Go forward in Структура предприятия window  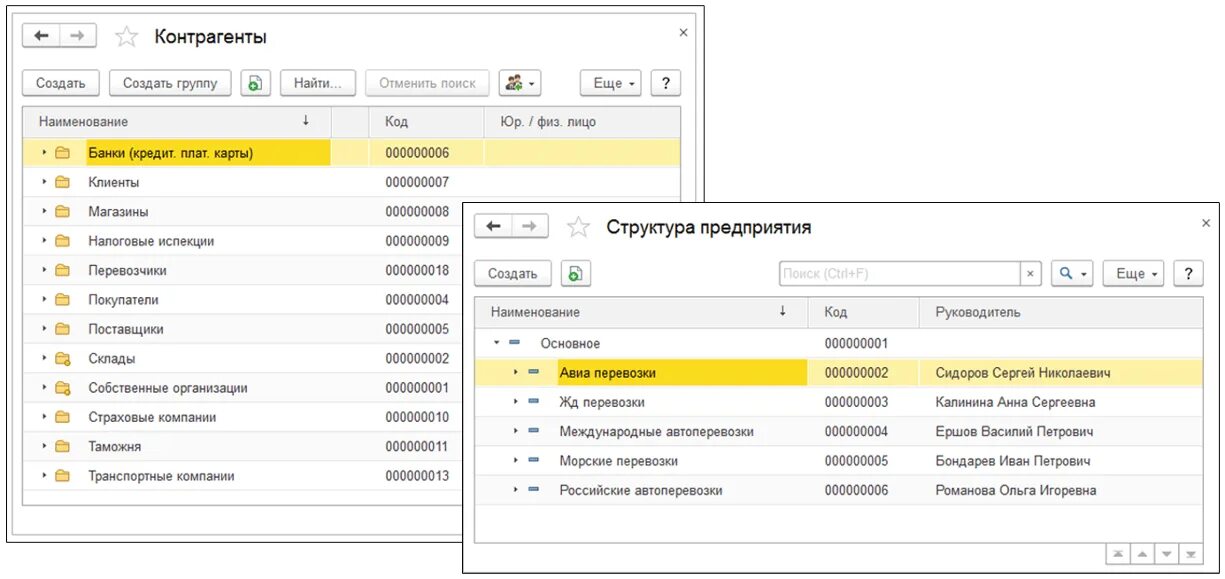click(530, 226)
